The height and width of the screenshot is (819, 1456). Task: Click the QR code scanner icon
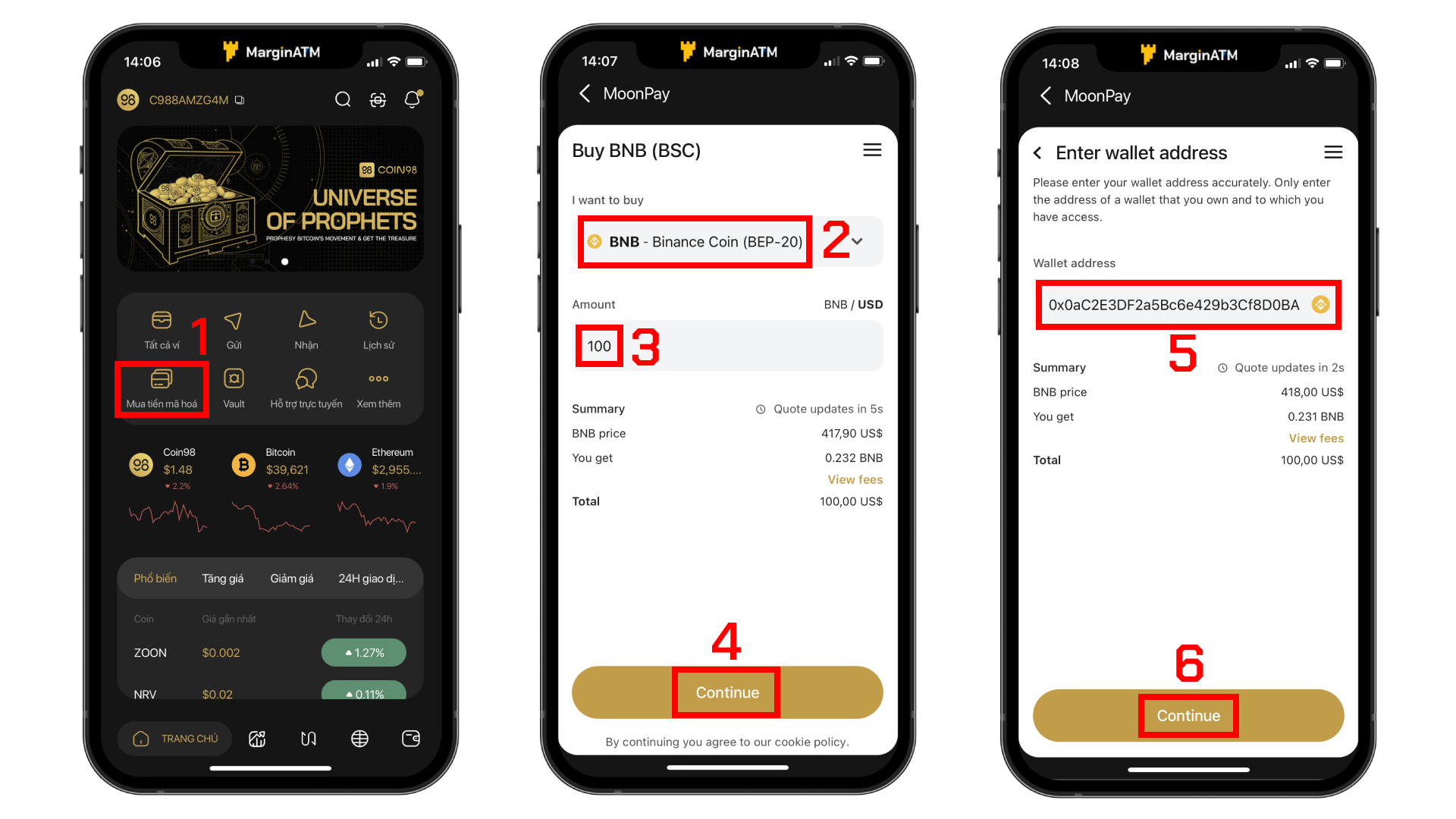(378, 99)
